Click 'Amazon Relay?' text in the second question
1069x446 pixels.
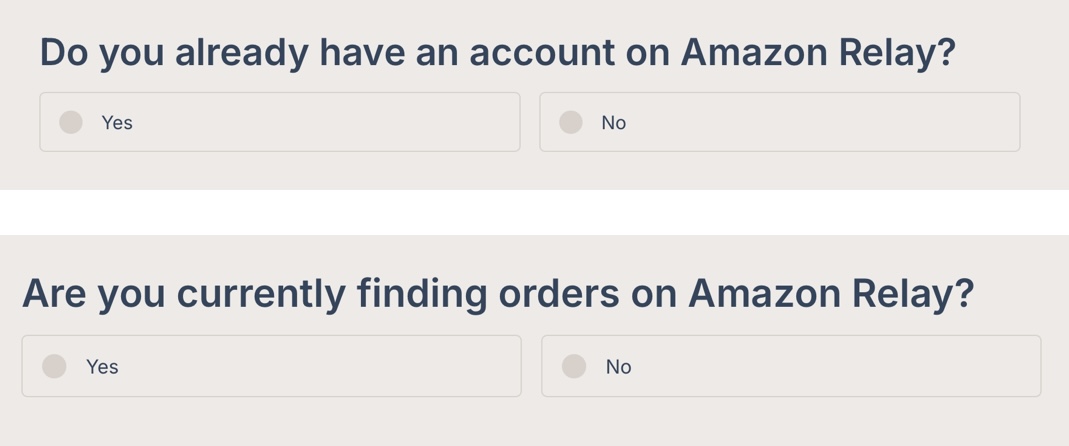[830, 293]
